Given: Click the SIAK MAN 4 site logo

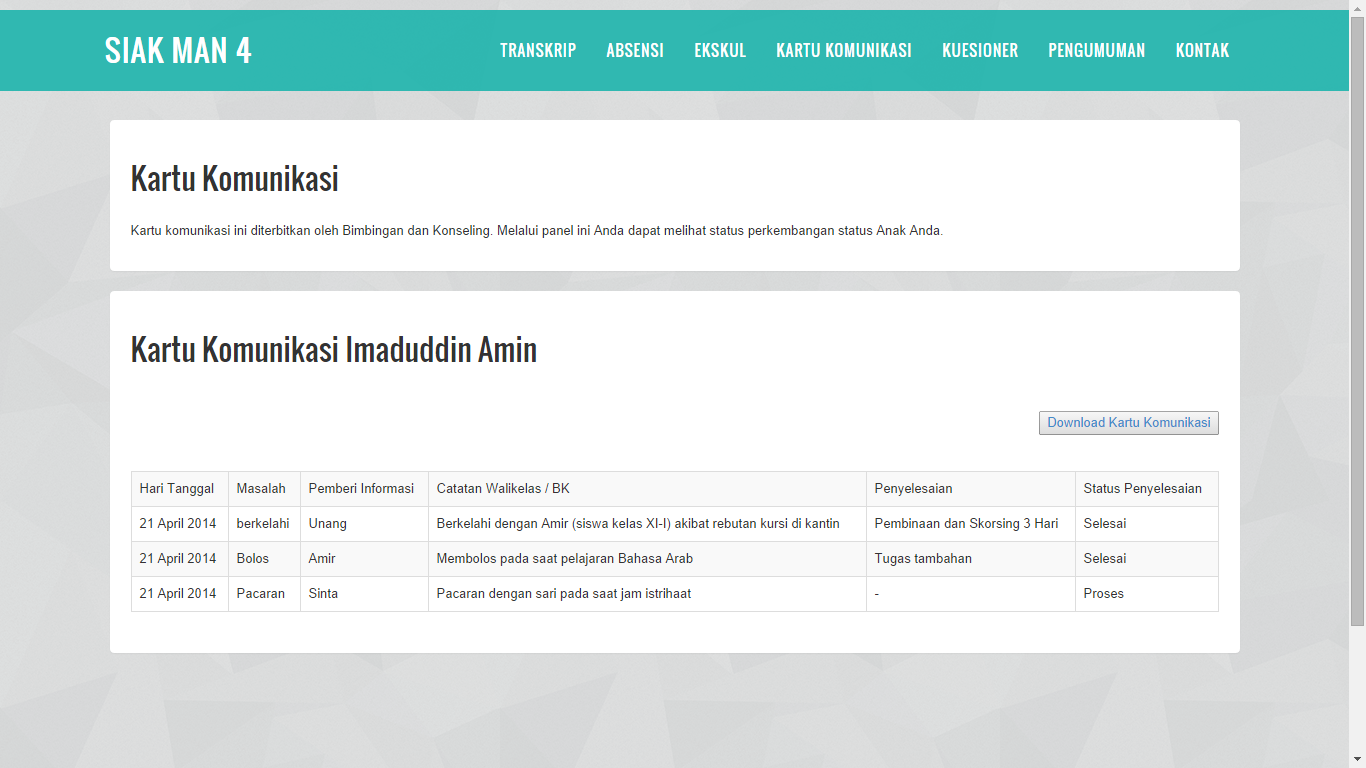Looking at the screenshot, I should point(178,51).
